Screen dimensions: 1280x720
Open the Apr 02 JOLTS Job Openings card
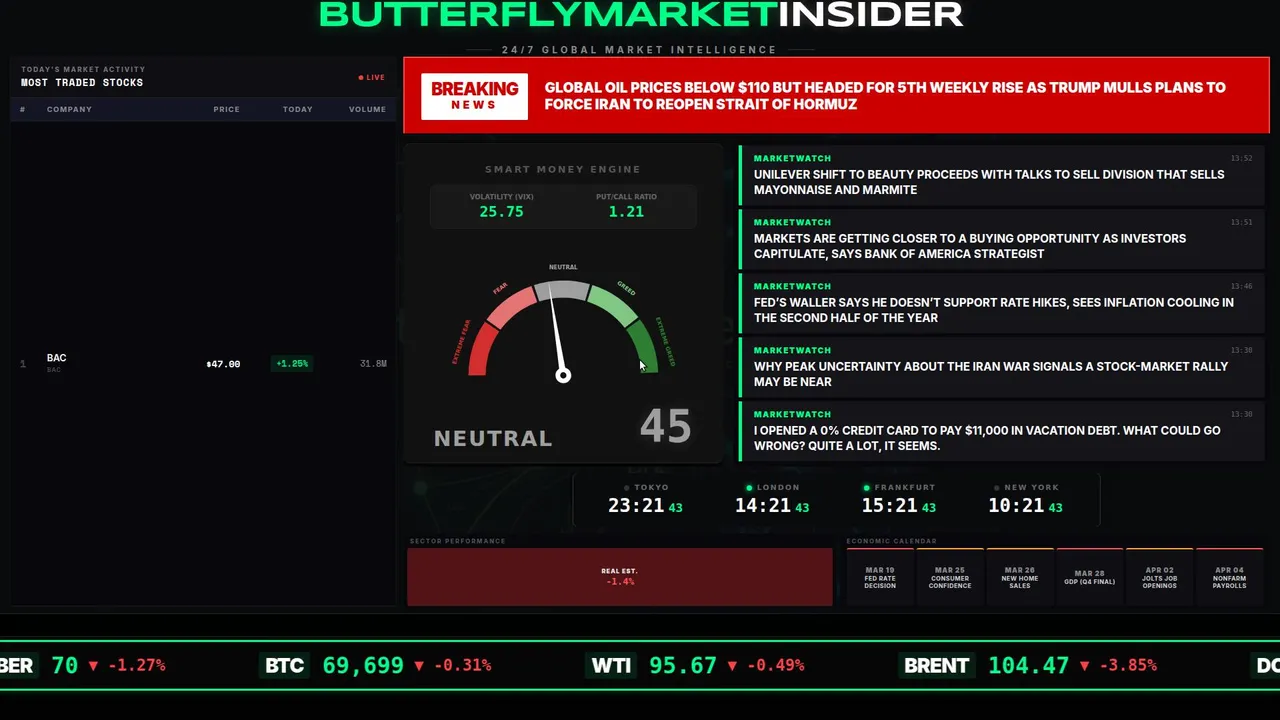pyautogui.click(x=1159, y=577)
